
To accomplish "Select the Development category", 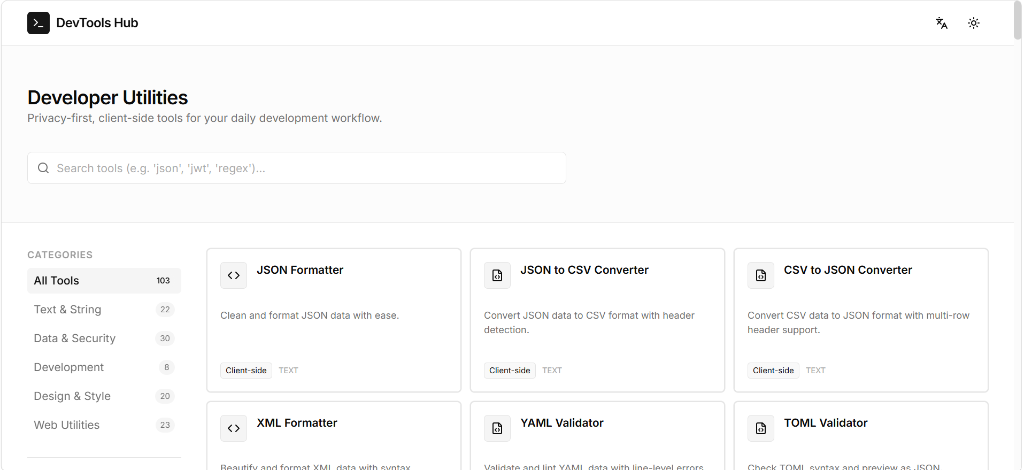I will [104, 367].
